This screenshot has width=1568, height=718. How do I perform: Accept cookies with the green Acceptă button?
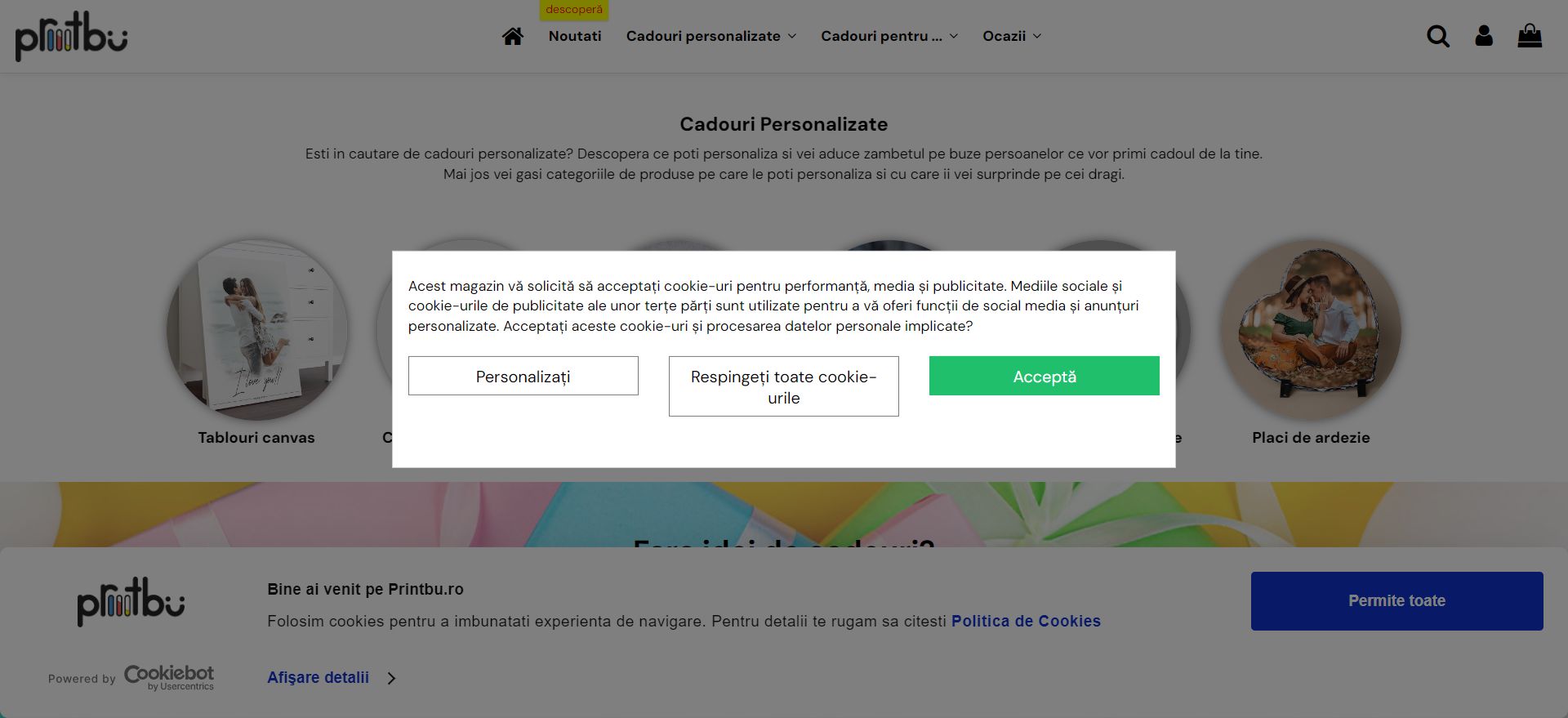(1045, 376)
